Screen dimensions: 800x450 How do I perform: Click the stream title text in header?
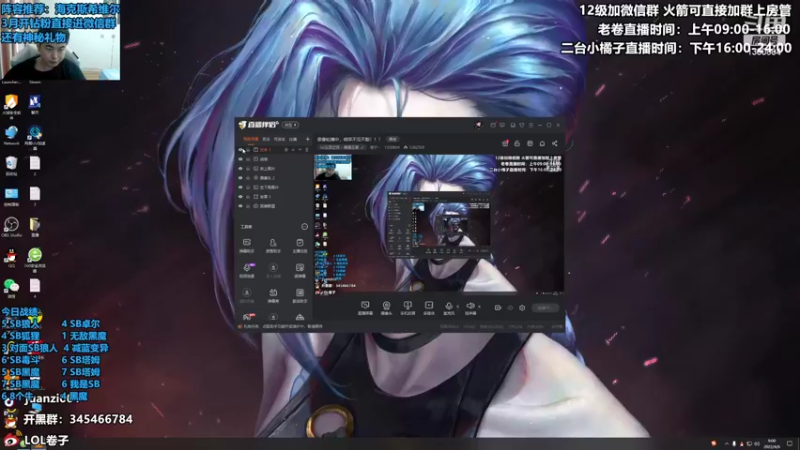pos(349,139)
